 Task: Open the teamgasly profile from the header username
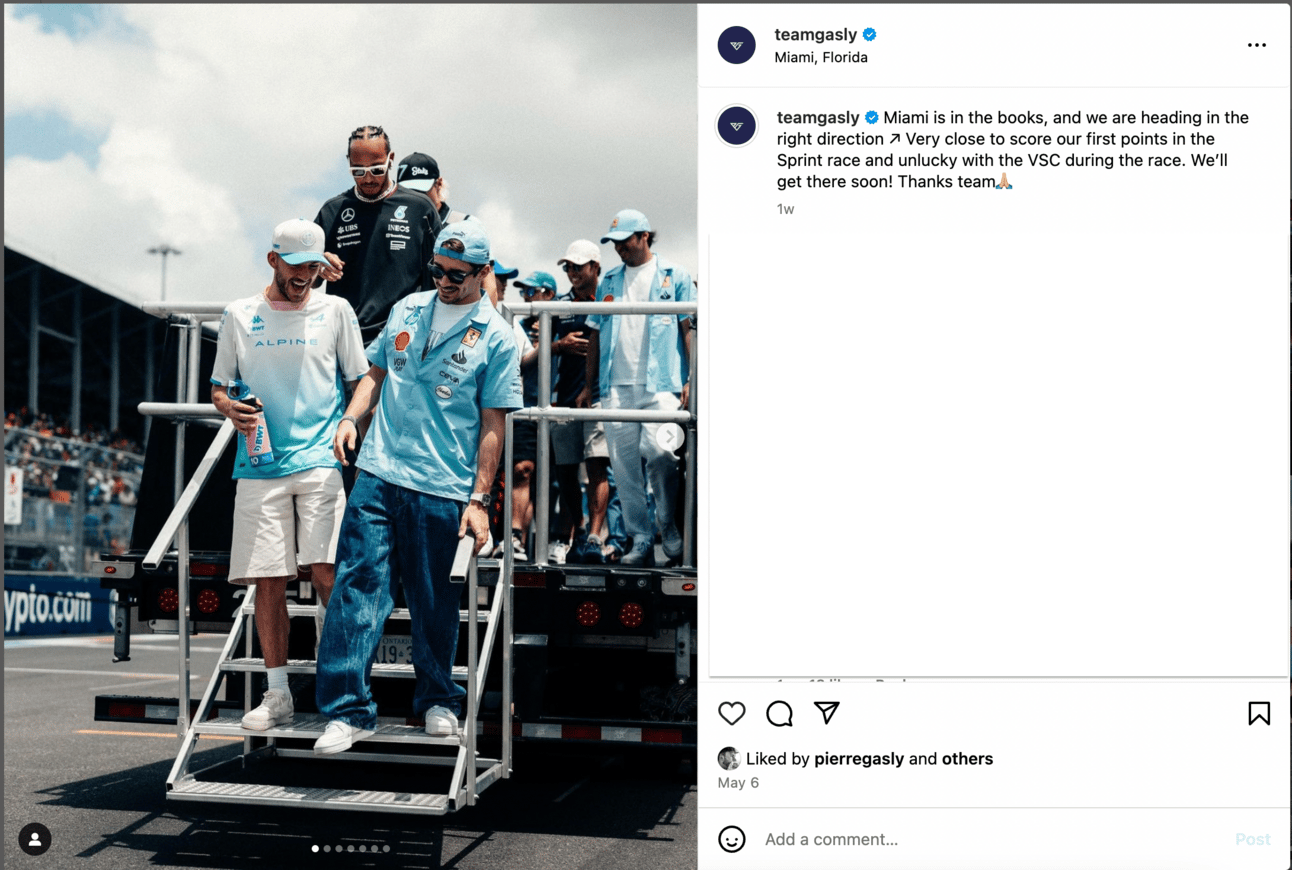[x=815, y=35]
